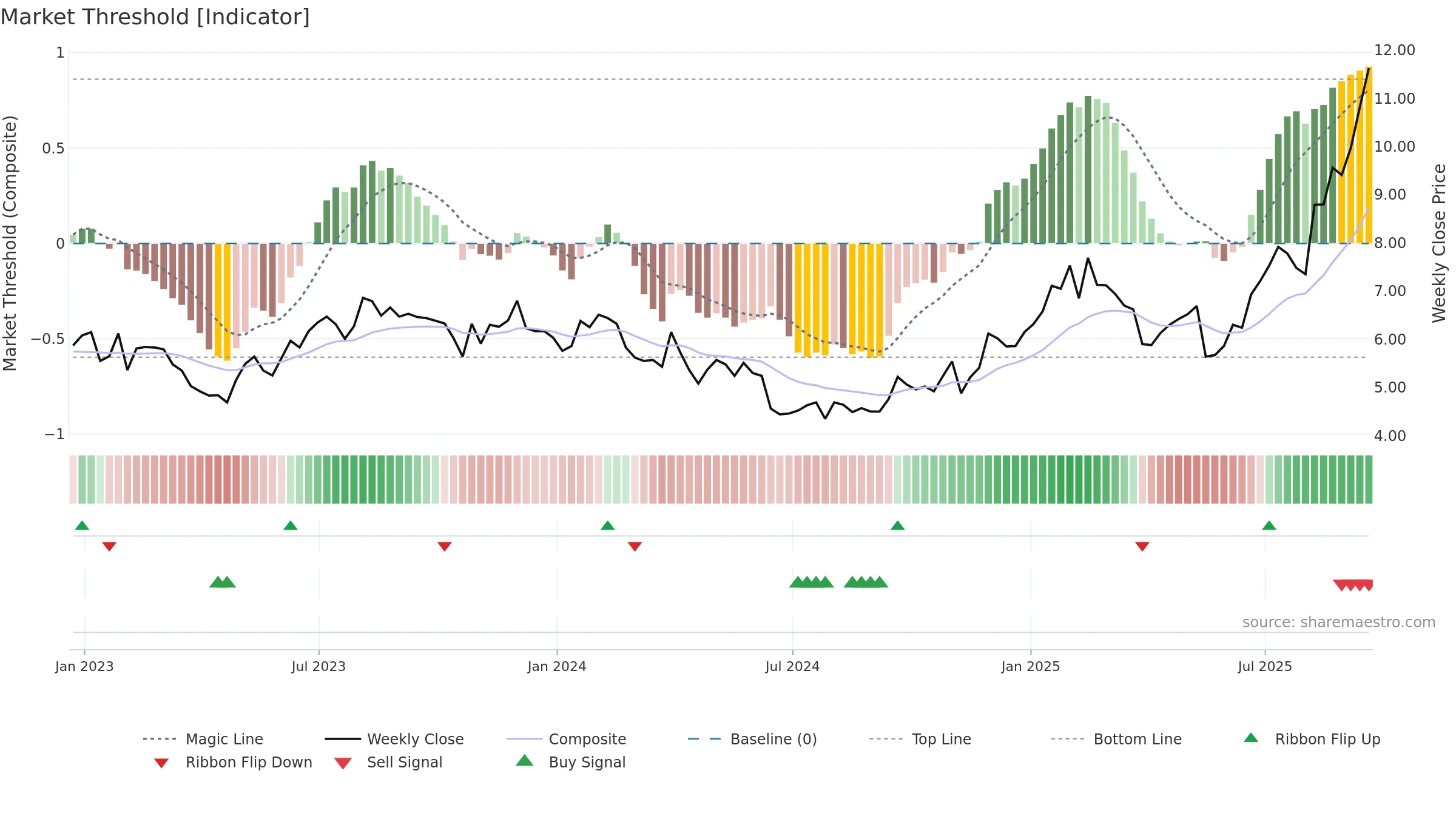Toggle the Bottom Line legend entry
The image size is (1456, 819).
(x=1117, y=739)
